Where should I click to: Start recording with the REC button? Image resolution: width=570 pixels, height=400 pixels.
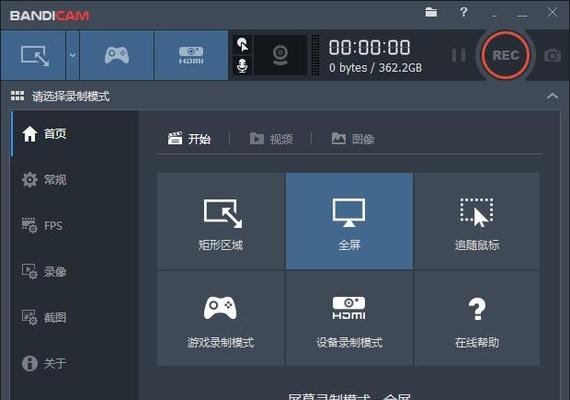click(x=505, y=55)
